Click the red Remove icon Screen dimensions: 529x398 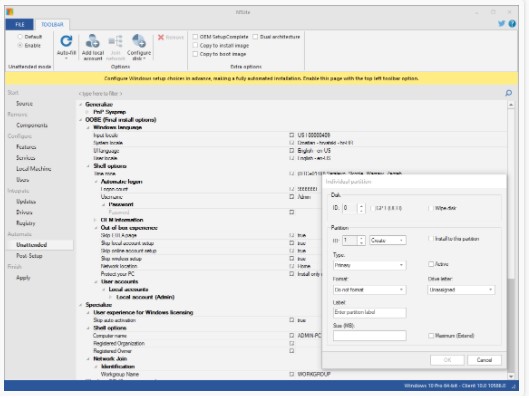161,37
